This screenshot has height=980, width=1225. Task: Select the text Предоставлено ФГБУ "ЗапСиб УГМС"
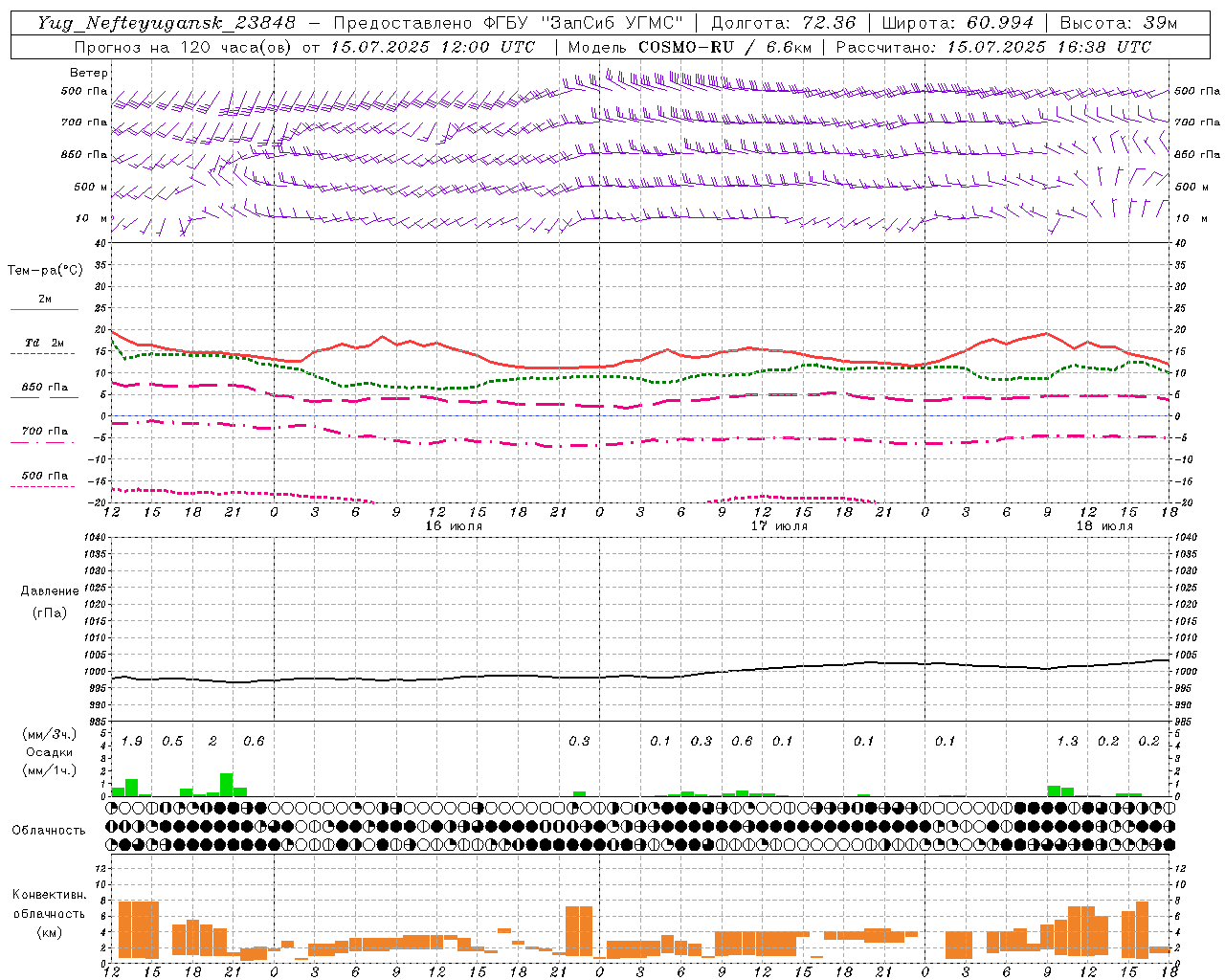(x=508, y=23)
